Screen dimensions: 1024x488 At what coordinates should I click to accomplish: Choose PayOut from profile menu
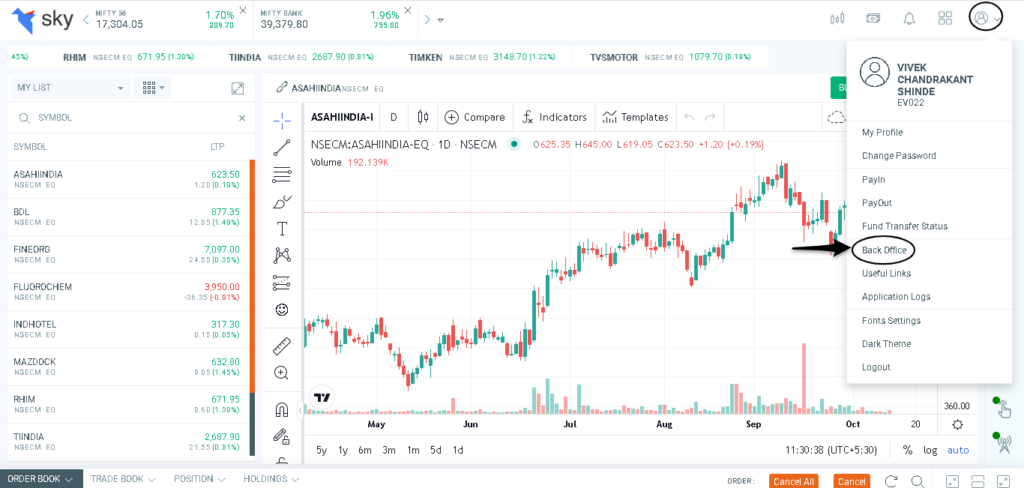click(x=877, y=203)
